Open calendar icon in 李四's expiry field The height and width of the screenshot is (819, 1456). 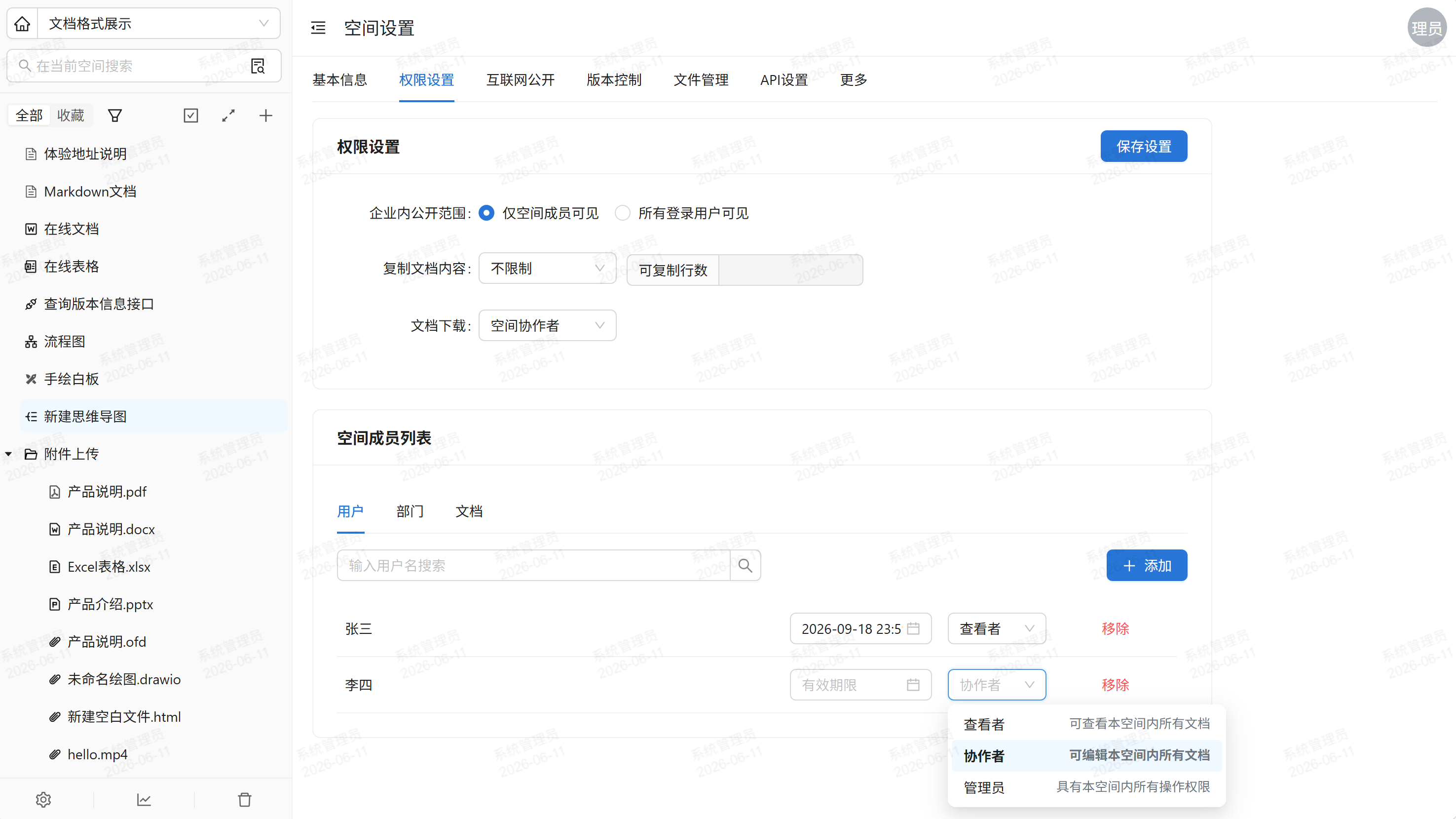[x=913, y=685]
